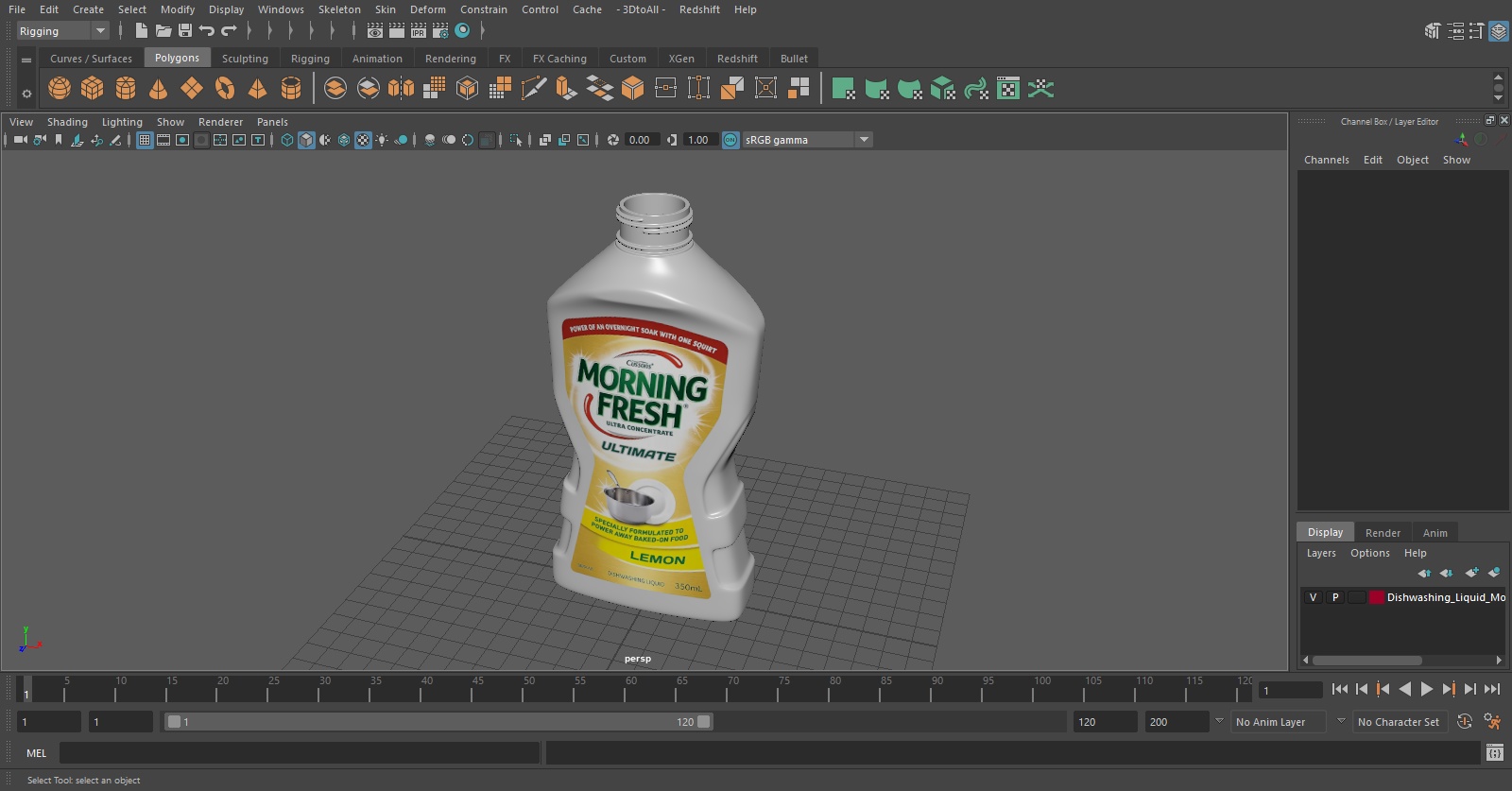This screenshot has width=1512, height=791.
Task: Click the Multi-Cut knife tool icon
Action: tap(534, 89)
